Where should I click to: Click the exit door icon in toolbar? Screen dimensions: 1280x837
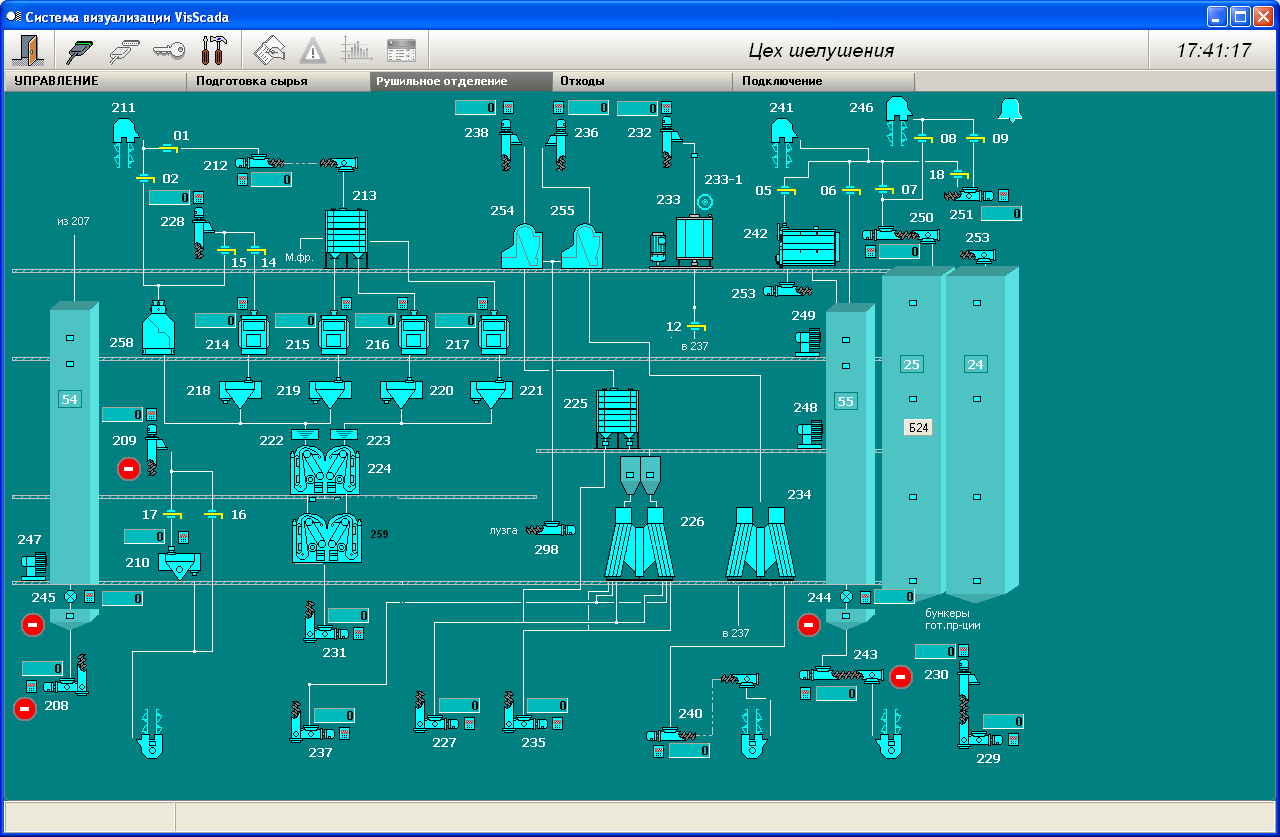pos(27,50)
